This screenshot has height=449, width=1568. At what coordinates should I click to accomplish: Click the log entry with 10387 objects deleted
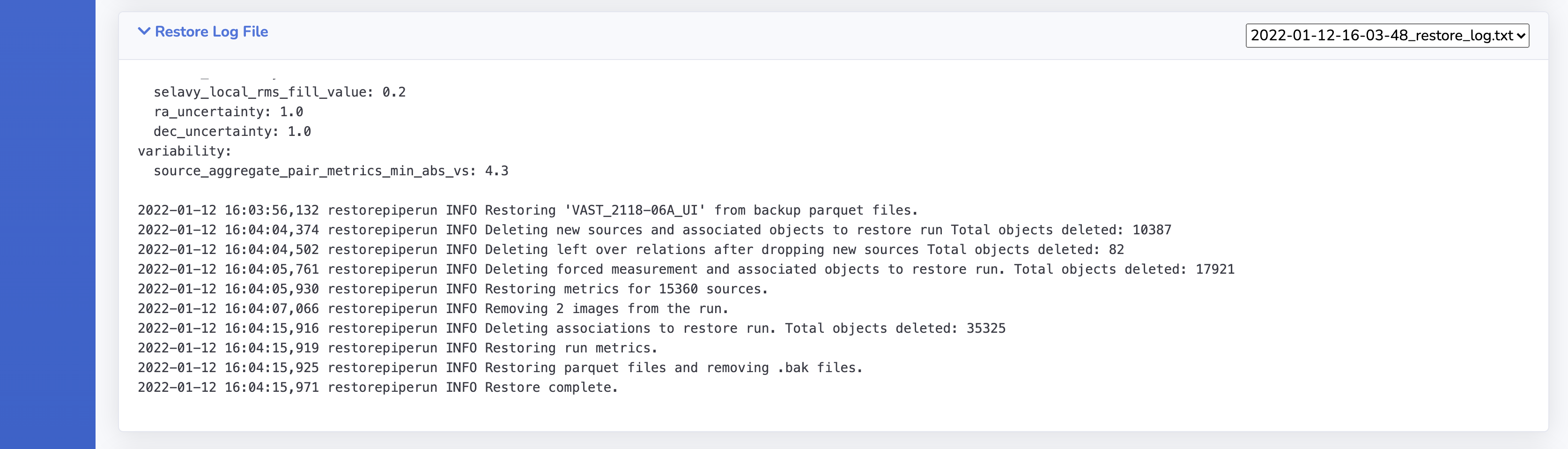(654, 230)
